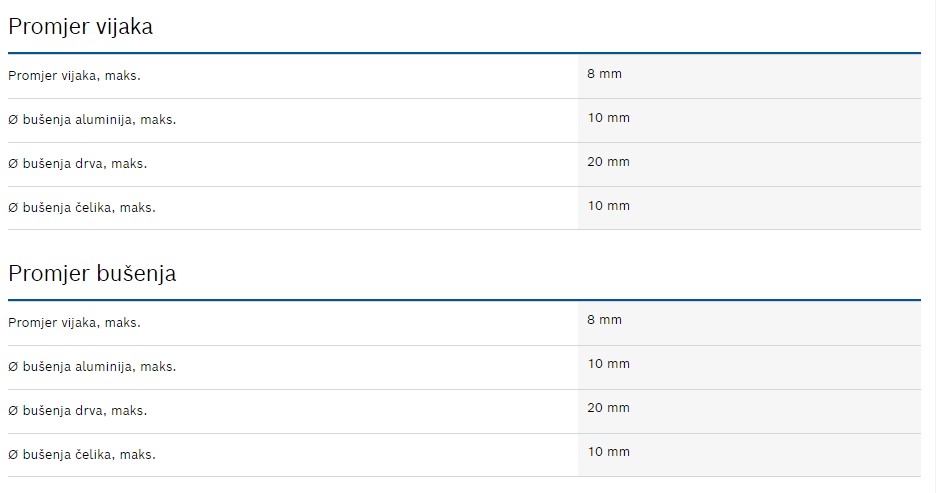Image resolution: width=936 pixels, height=493 pixels.
Task: Click the "Promjer bušenja" section heading
Action: tap(92, 273)
